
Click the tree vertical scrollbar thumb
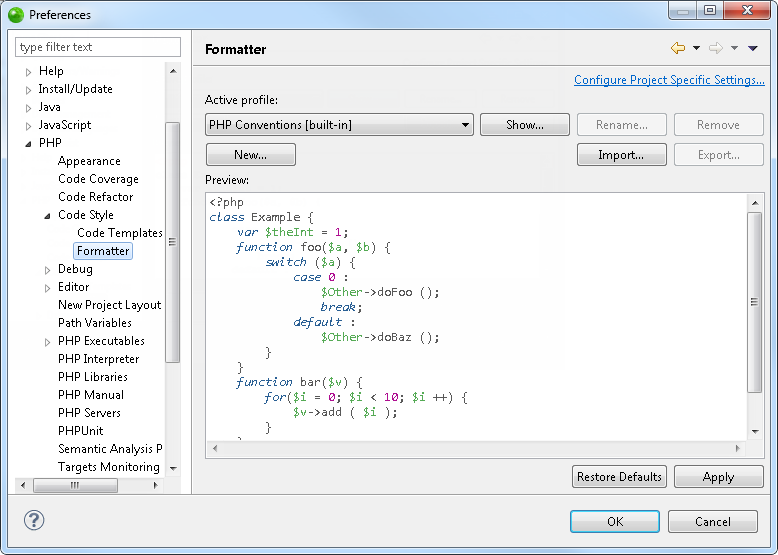(x=173, y=242)
